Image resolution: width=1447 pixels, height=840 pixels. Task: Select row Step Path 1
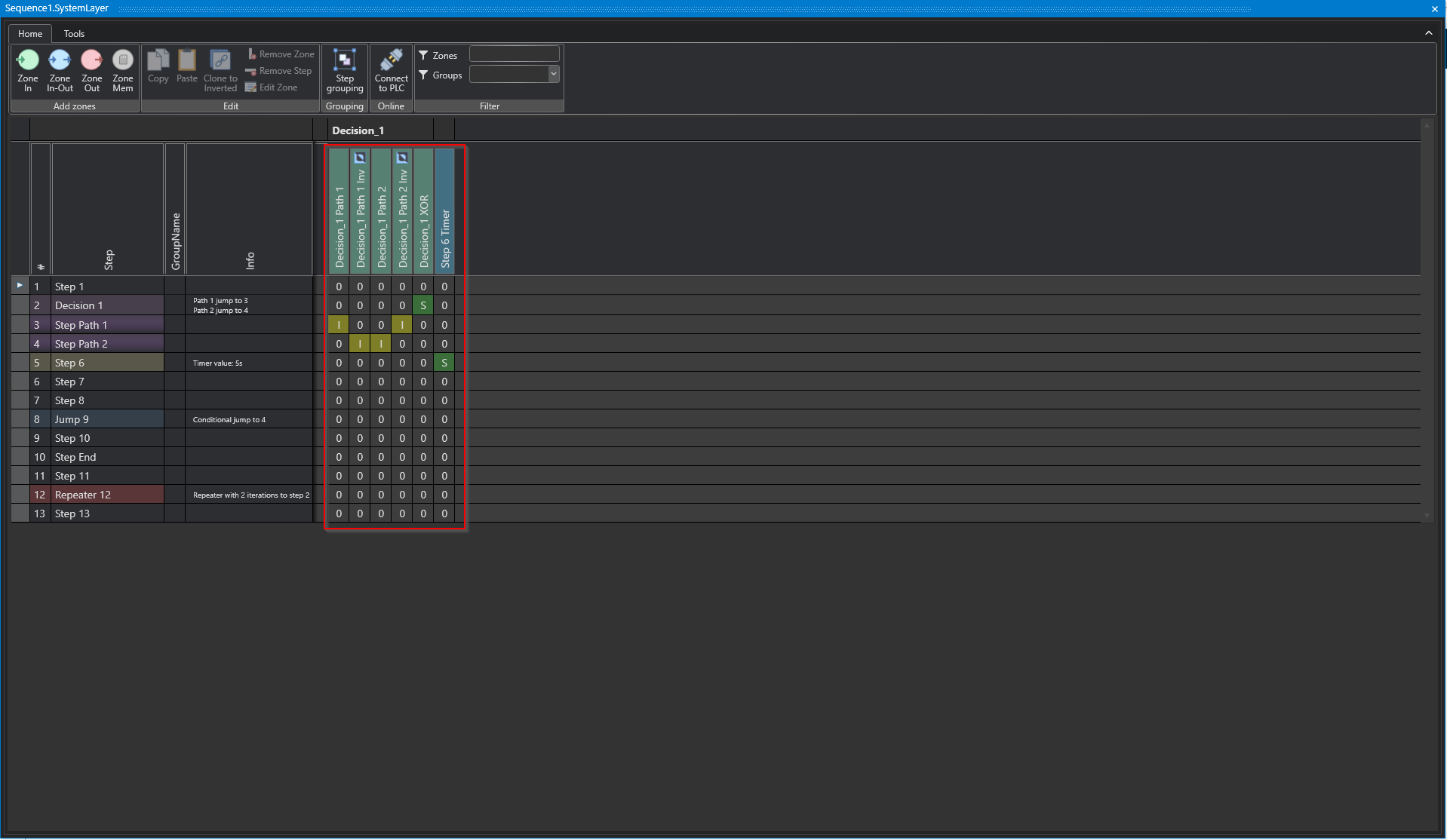[107, 325]
